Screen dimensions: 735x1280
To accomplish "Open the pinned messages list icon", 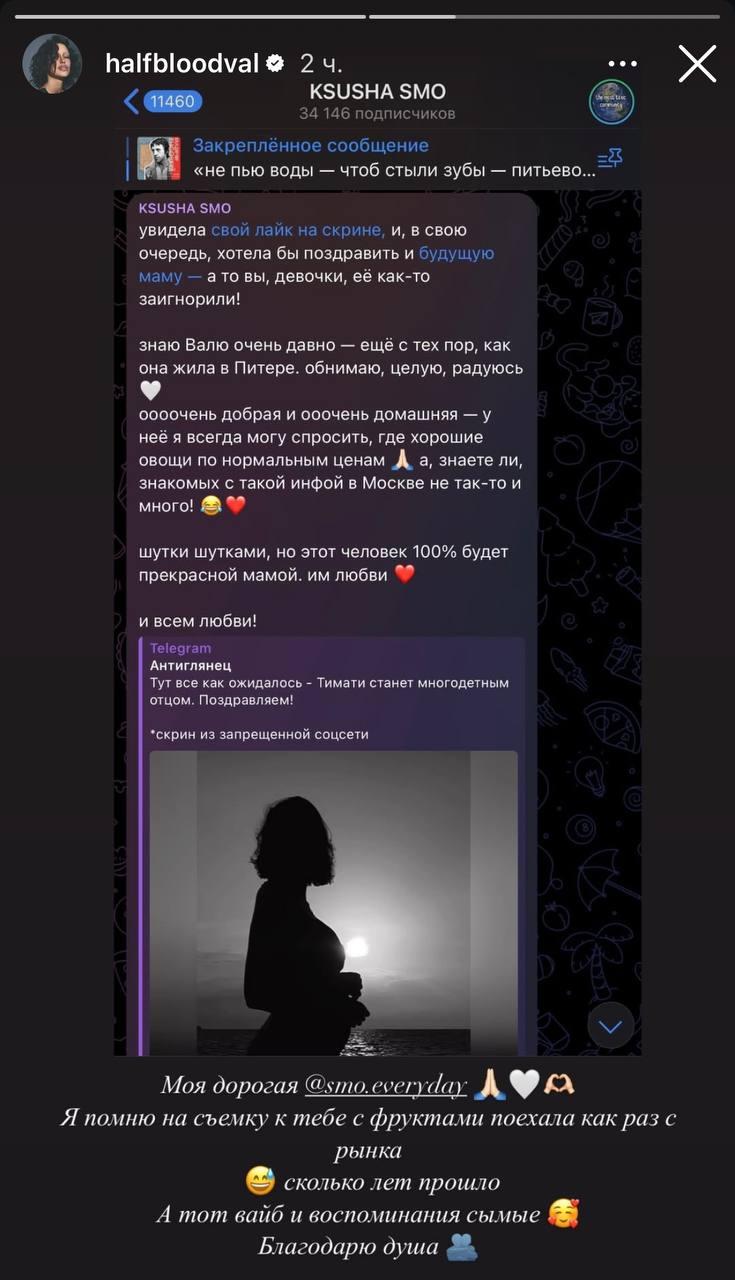I will pyautogui.click(x=610, y=159).
